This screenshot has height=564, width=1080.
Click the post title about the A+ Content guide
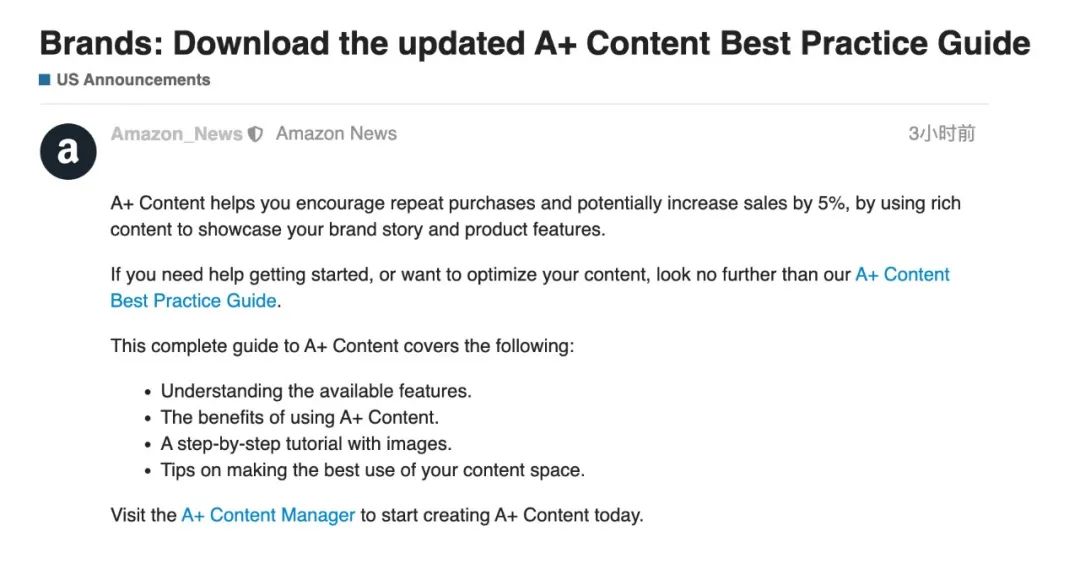[534, 43]
